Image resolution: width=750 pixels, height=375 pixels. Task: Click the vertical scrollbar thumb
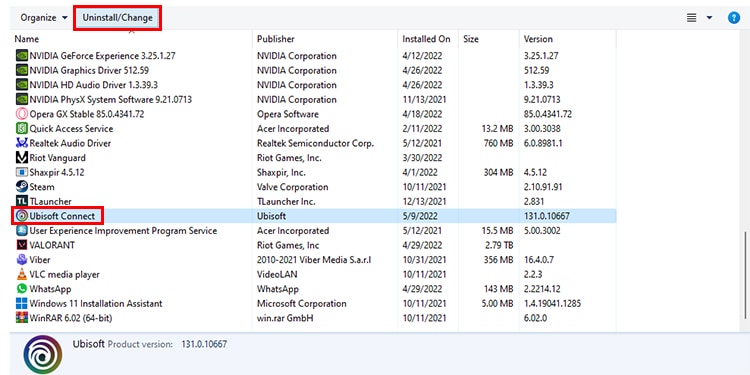[745, 276]
